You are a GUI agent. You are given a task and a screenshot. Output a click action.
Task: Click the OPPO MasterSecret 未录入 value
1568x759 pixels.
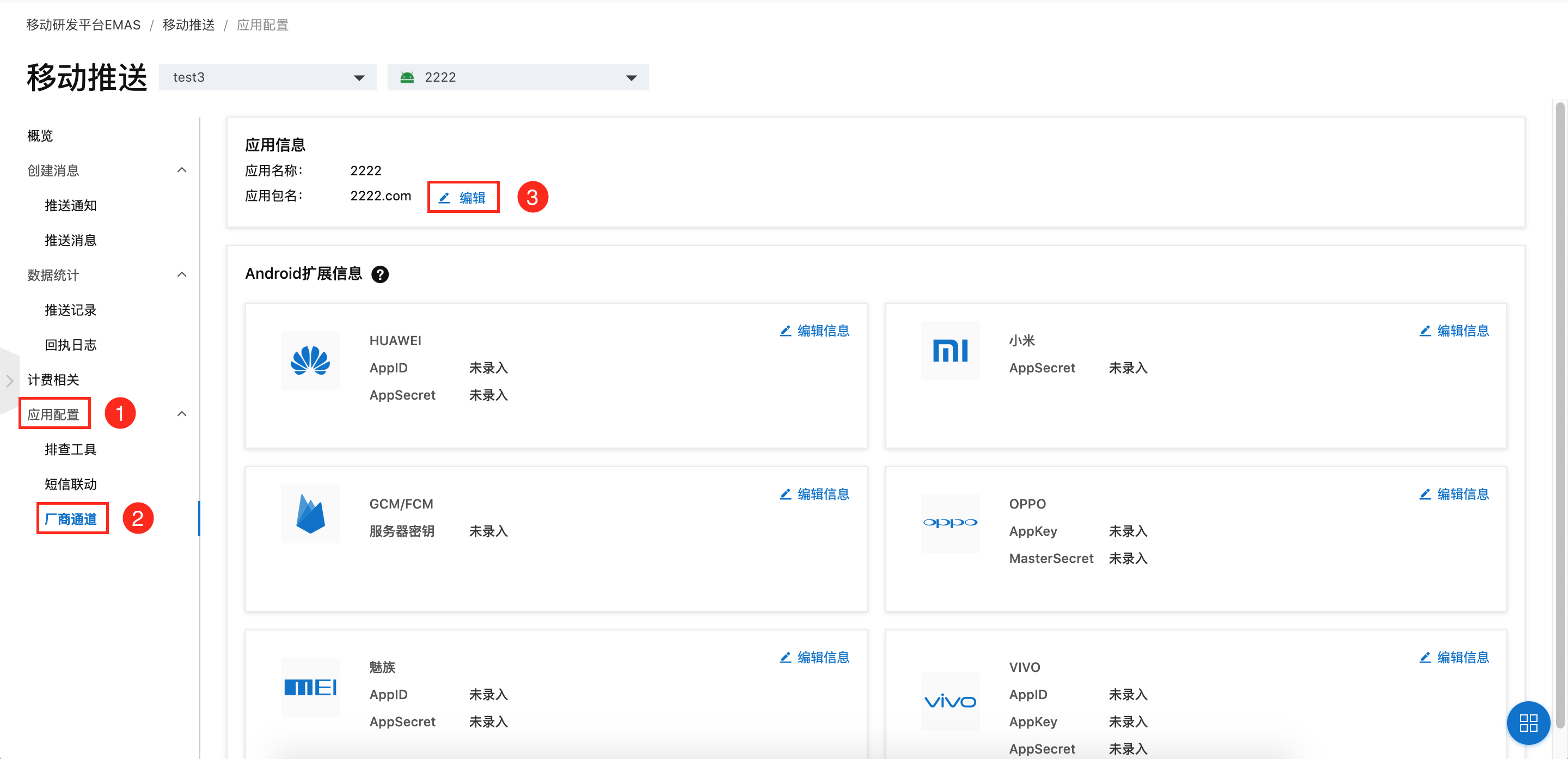point(1128,558)
